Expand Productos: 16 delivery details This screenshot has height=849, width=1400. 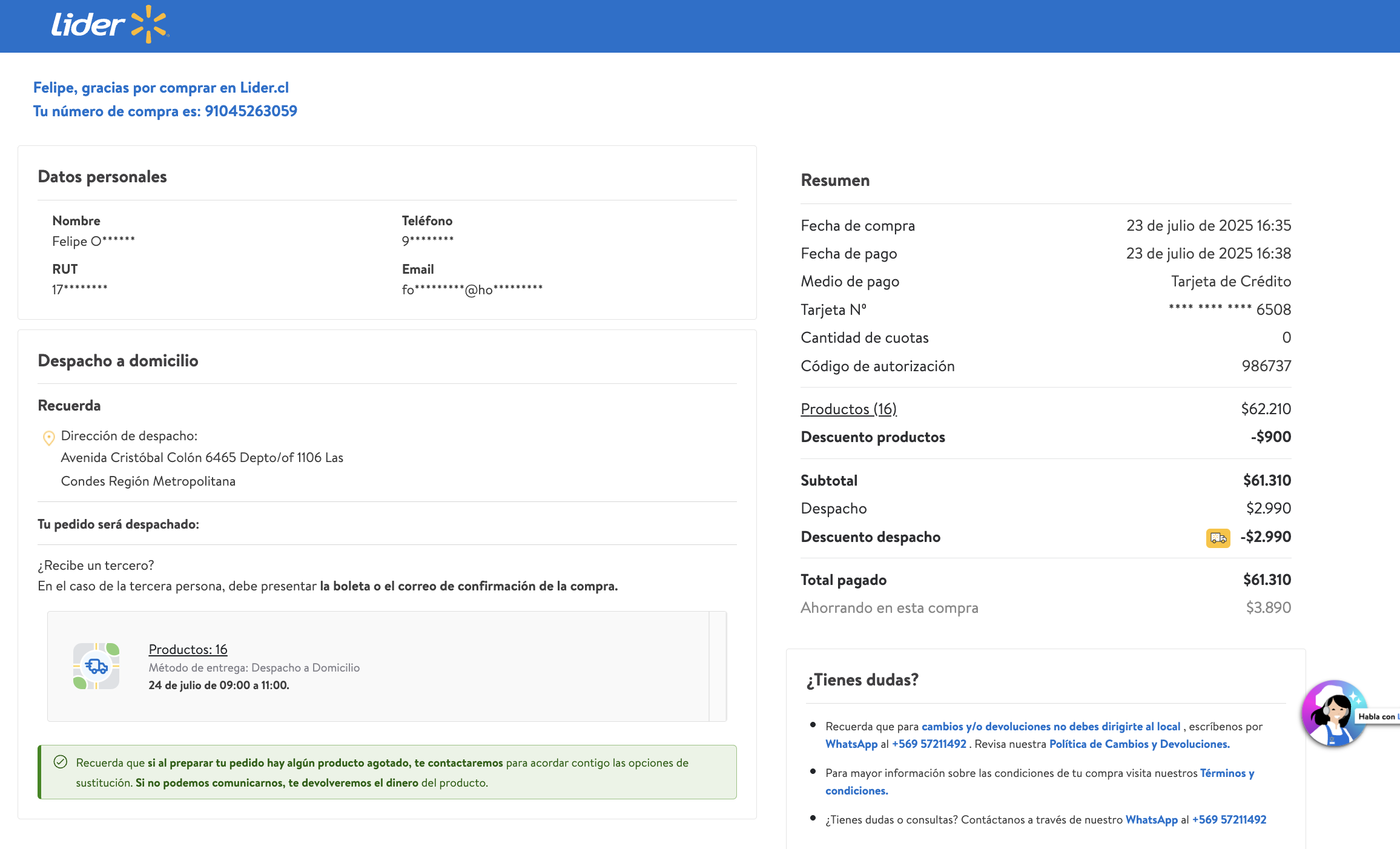188,649
